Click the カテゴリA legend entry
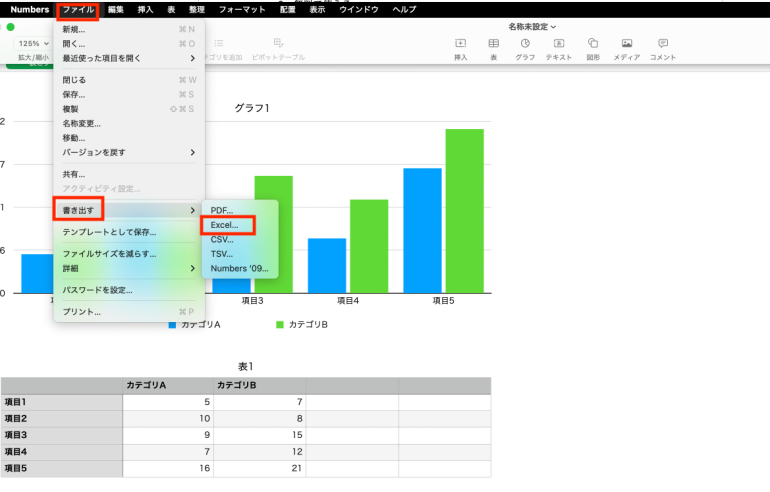 (x=194, y=325)
